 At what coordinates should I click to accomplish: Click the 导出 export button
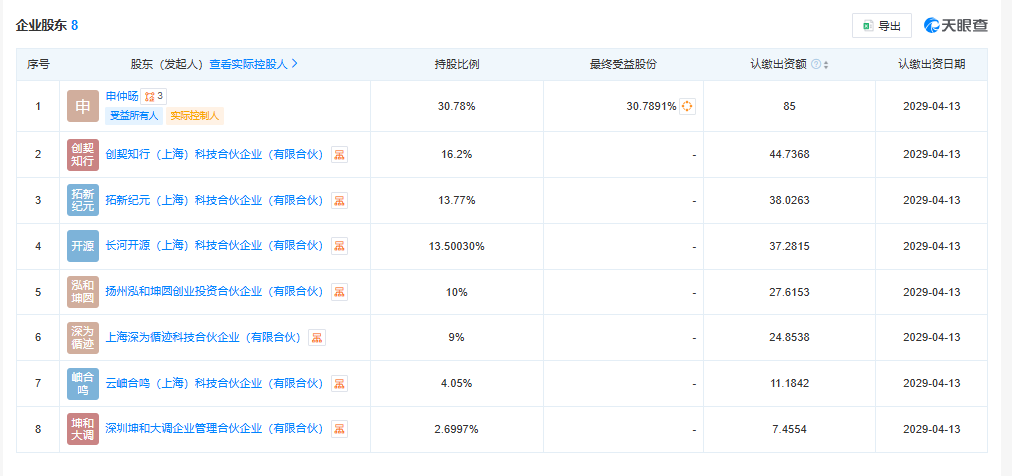click(881, 26)
